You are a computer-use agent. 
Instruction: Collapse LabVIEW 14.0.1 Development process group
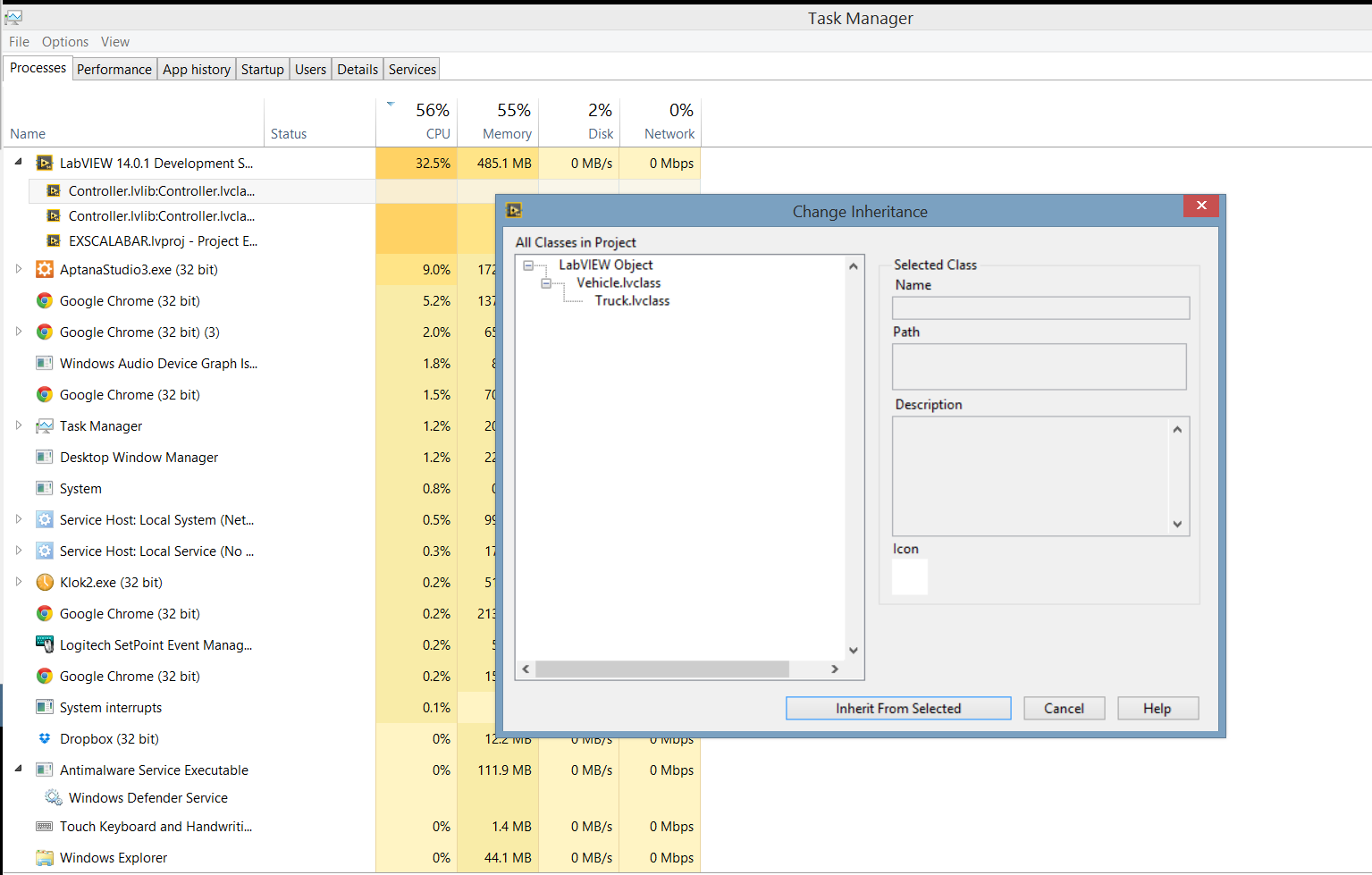pyautogui.click(x=18, y=162)
